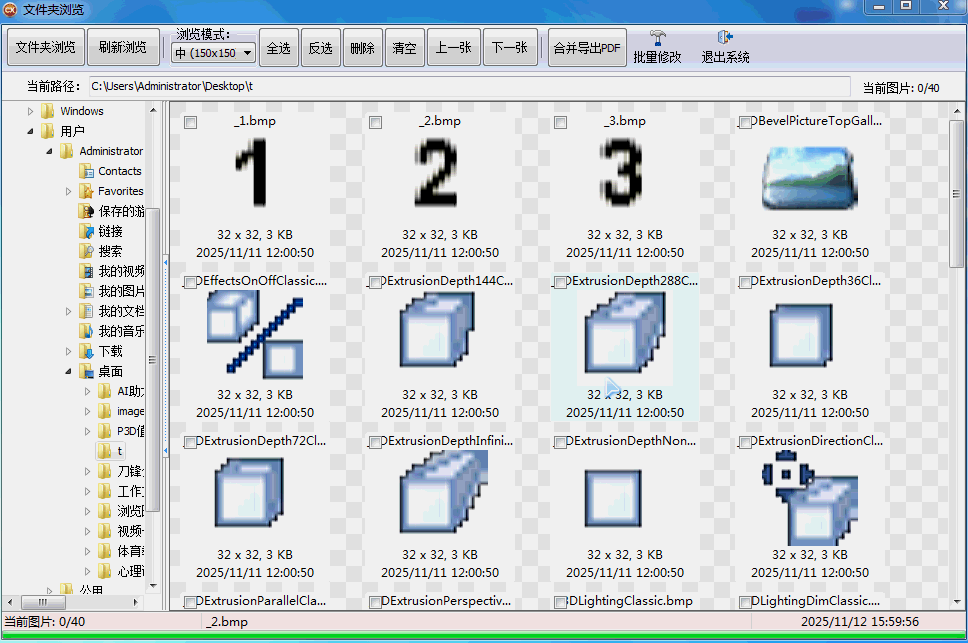Check the box for _1.bmp

tap(191, 123)
